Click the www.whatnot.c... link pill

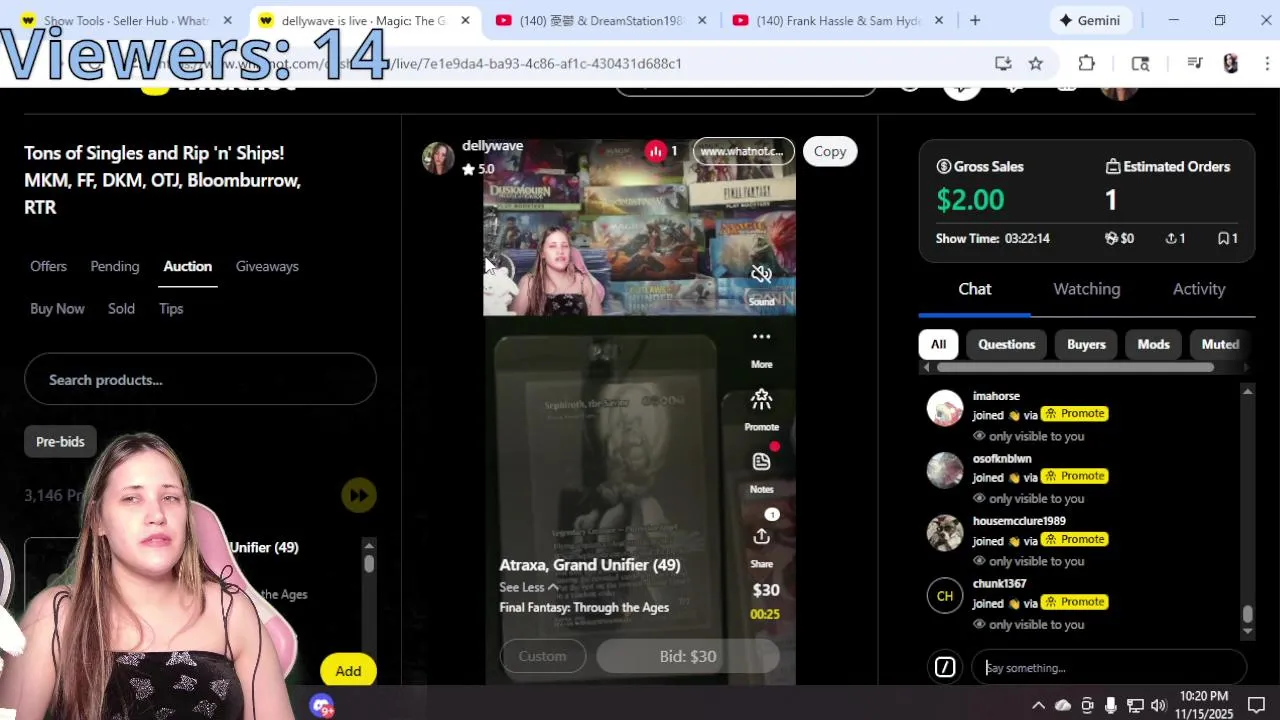click(x=743, y=151)
